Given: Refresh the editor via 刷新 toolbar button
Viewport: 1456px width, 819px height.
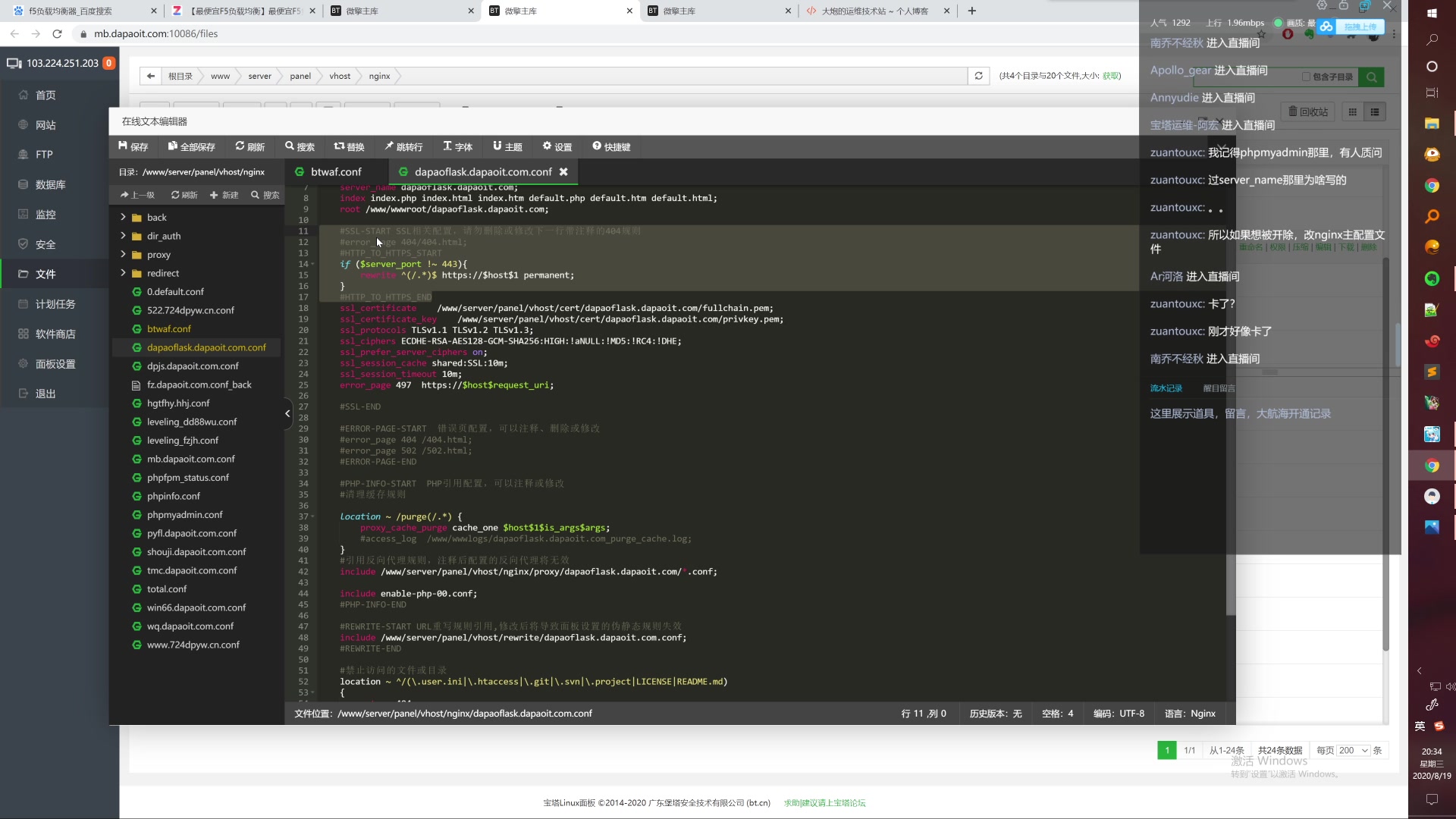Looking at the screenshot, I should click(x=249, y=146).
